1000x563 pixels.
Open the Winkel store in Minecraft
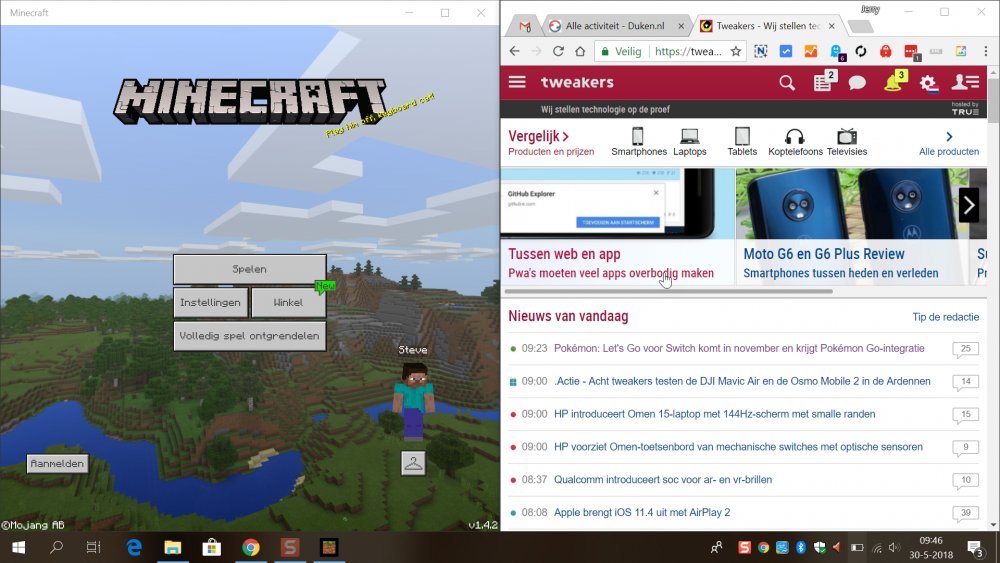point(288,302)
